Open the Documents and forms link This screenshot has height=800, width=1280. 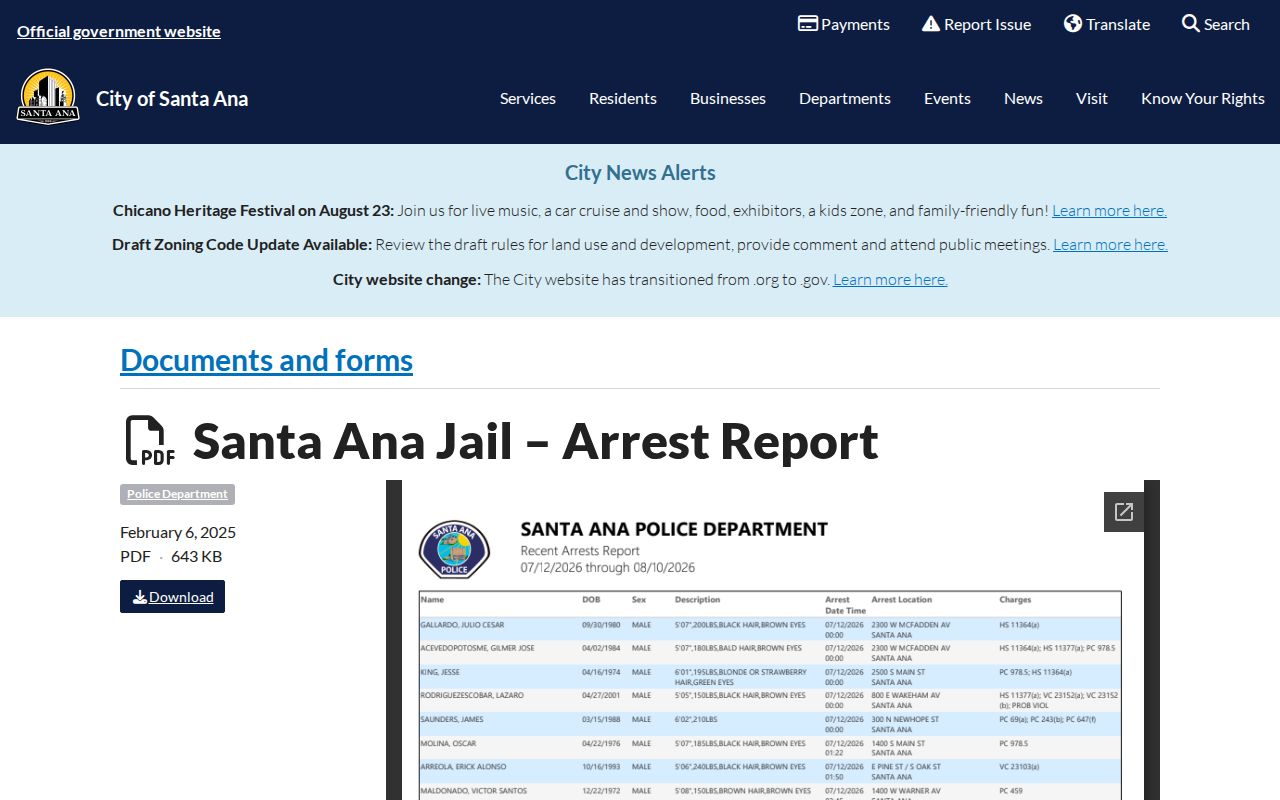coord(266,360)
